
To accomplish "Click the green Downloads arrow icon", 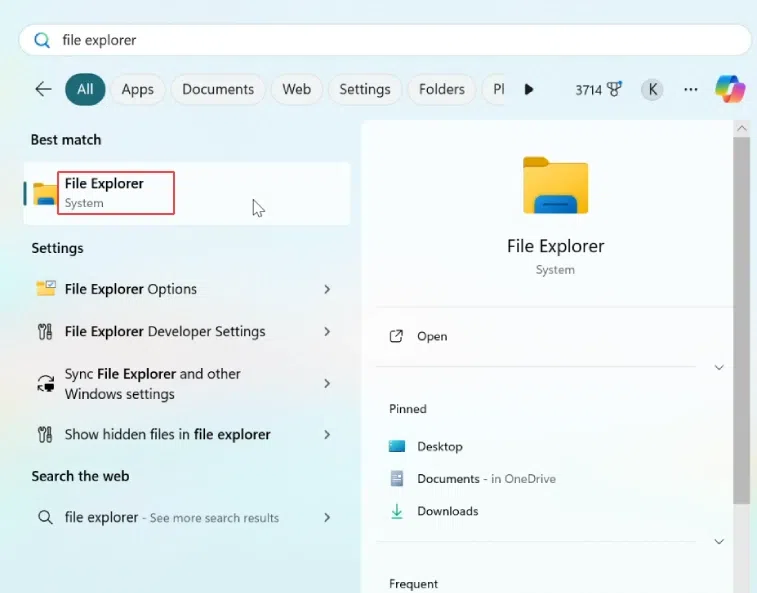I will pyautogui.click(x=397, y=511).
